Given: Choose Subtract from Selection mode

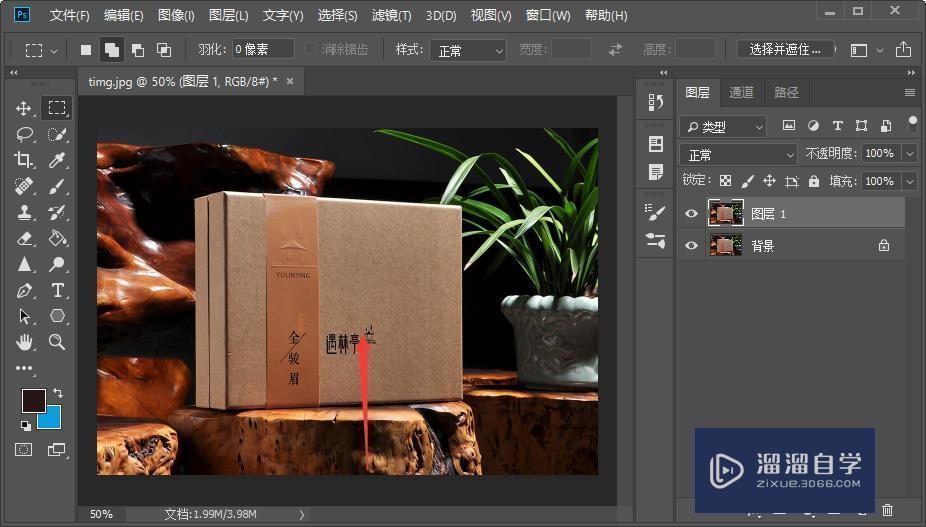Looking at the screenshot, I should pos(138,50).
